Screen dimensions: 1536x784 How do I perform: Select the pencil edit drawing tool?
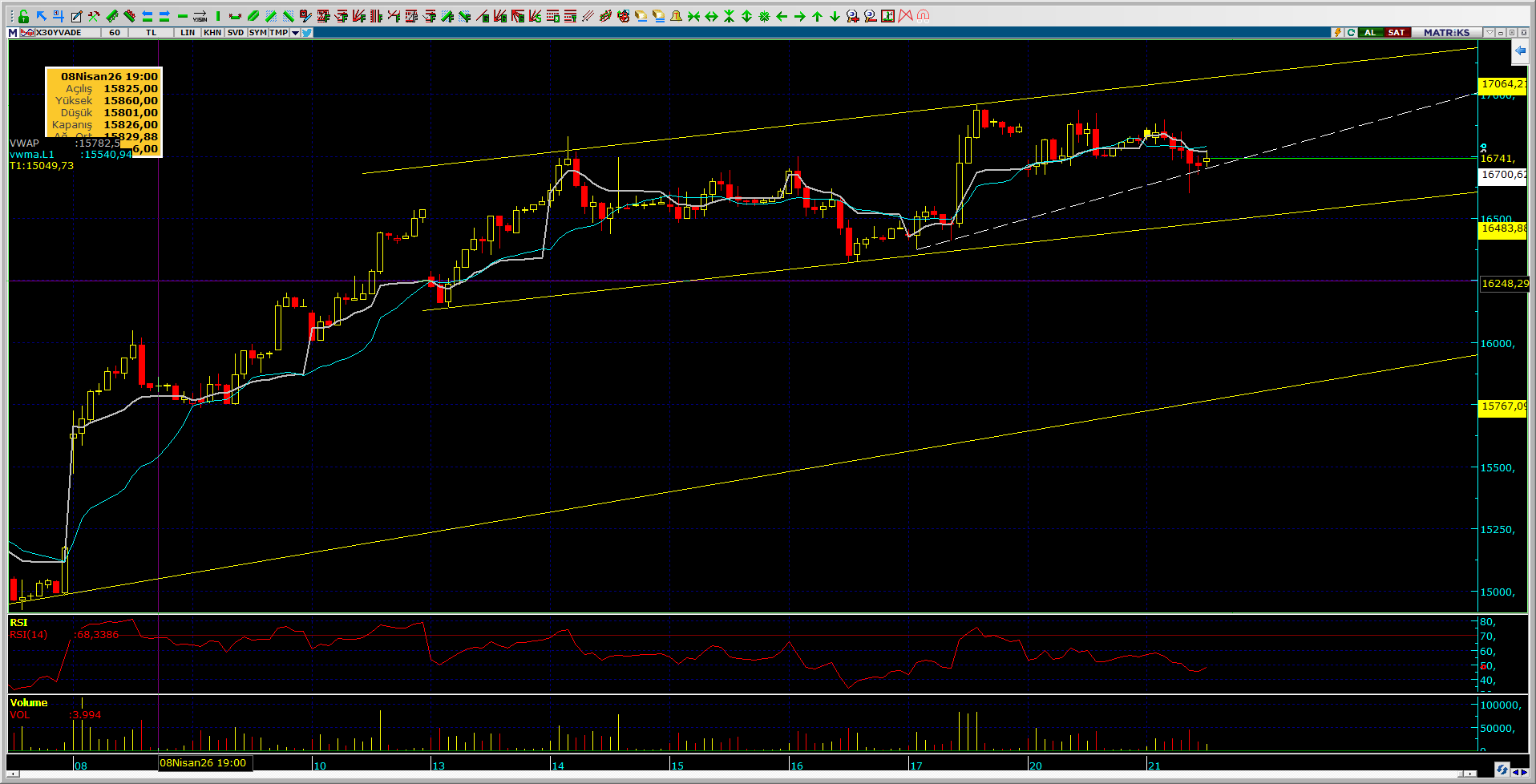[76, 16]
